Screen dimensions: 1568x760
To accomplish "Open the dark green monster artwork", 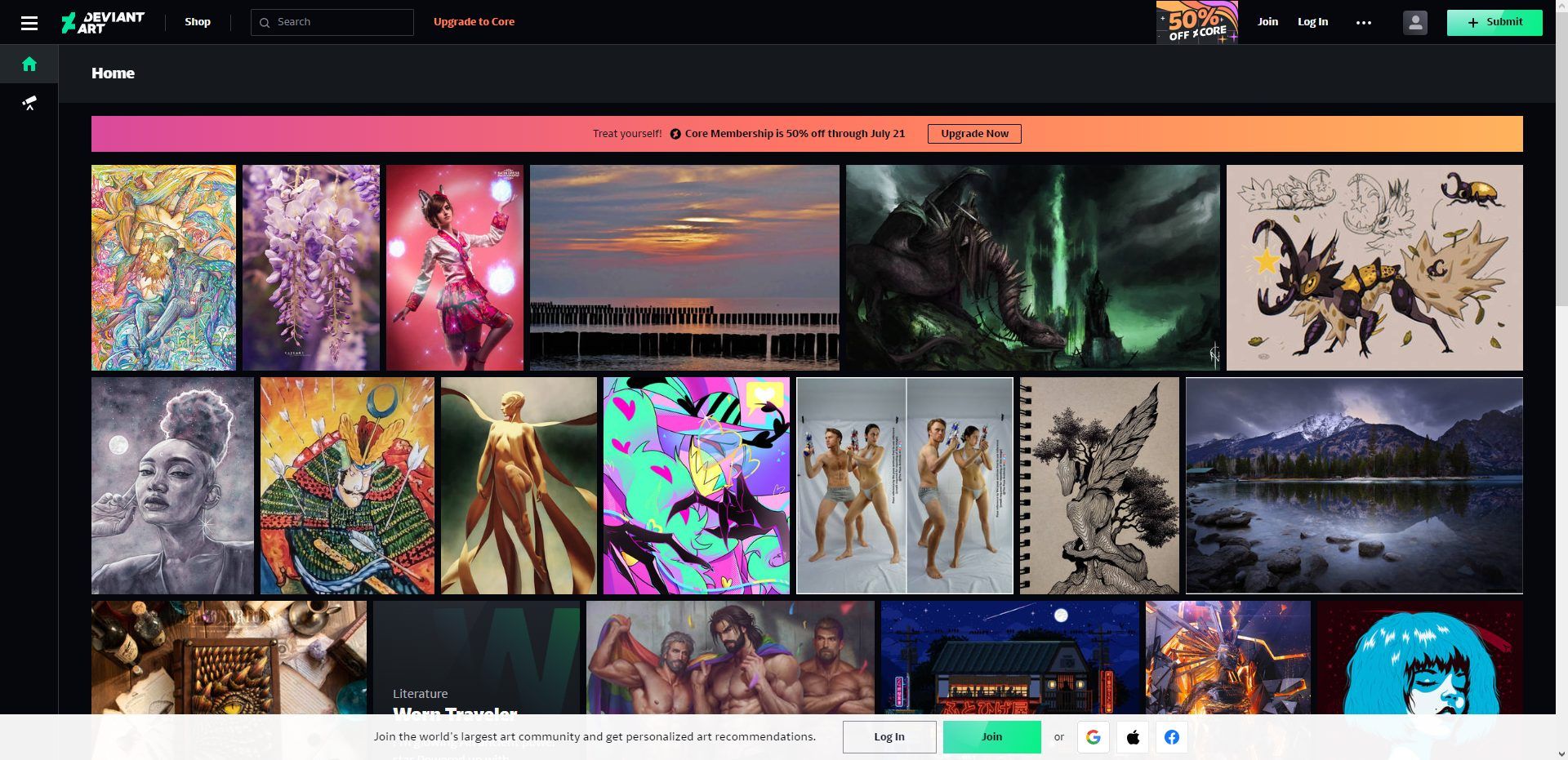I will [x=1033, y=268].
